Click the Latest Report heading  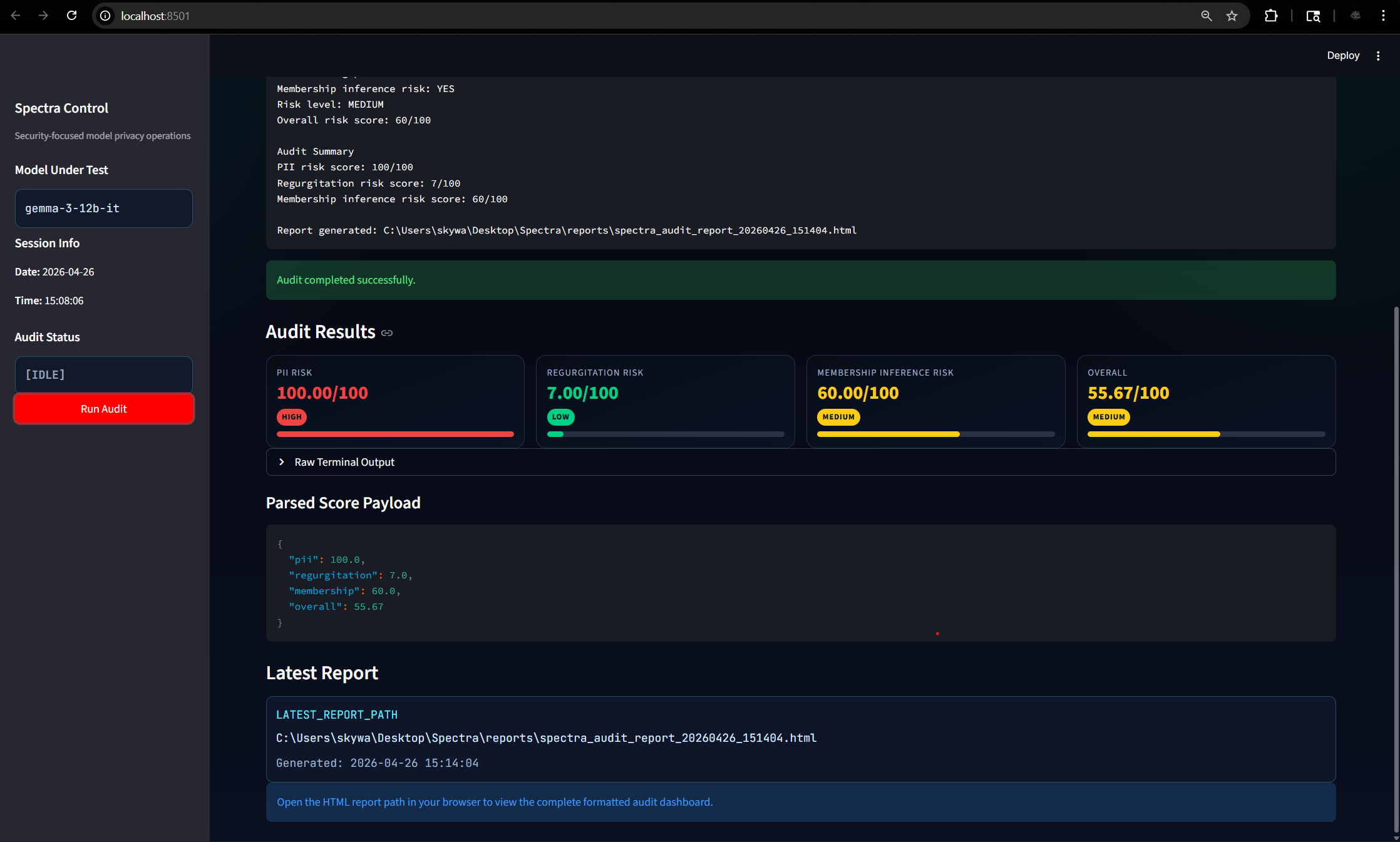tap(322, 673)
